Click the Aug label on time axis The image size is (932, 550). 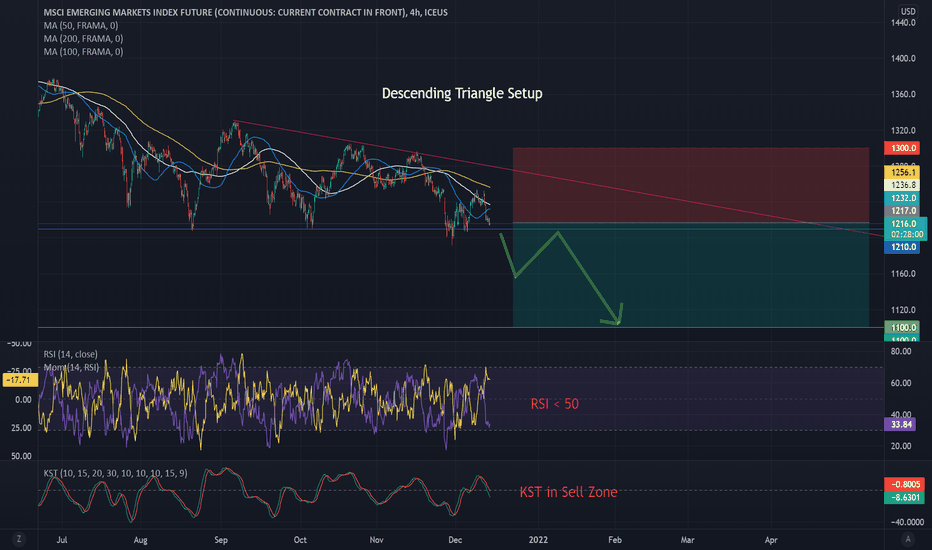140,540
